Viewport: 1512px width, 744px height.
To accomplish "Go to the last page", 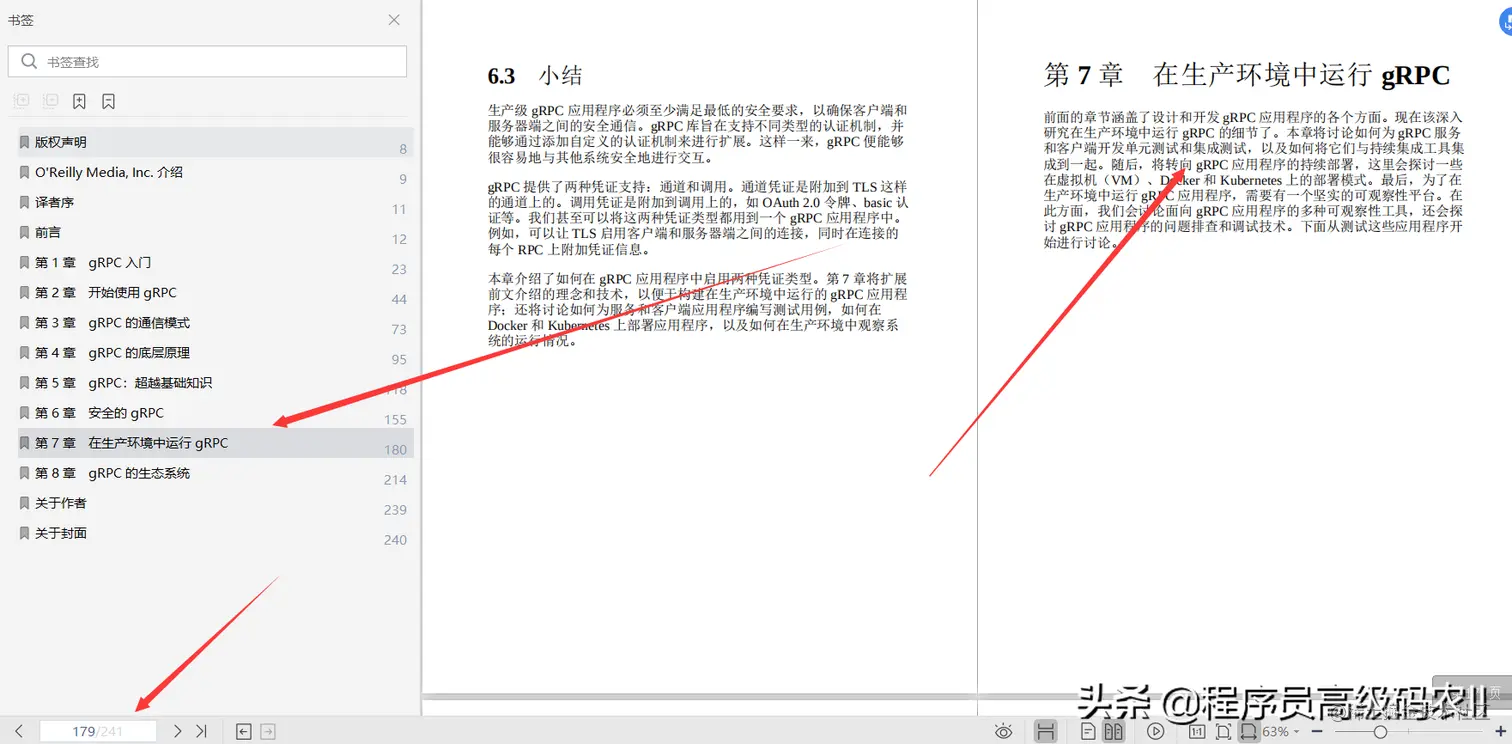I will 201,730.
